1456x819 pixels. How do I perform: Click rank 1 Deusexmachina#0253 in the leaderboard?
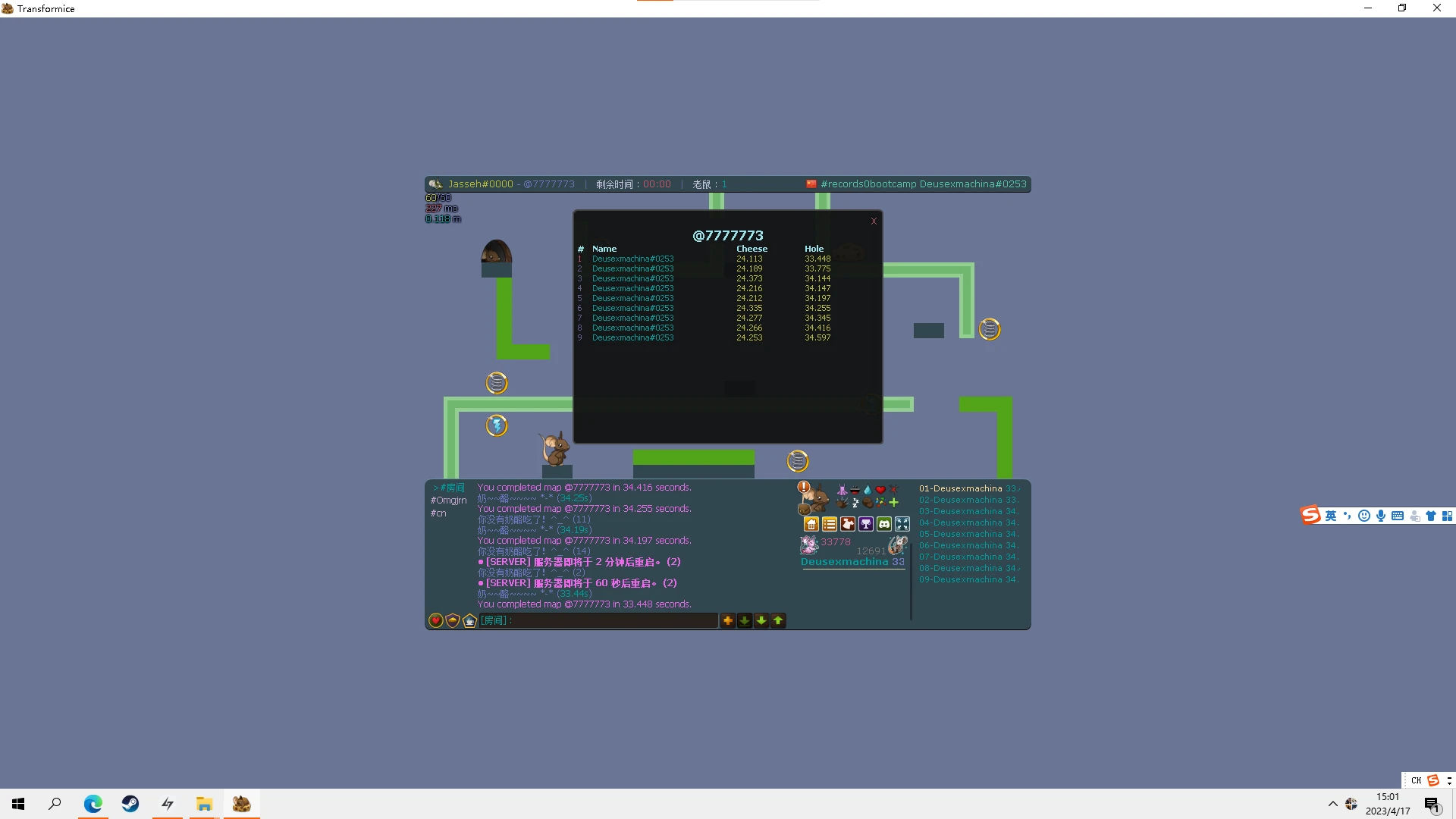click(x=632, y=259)
